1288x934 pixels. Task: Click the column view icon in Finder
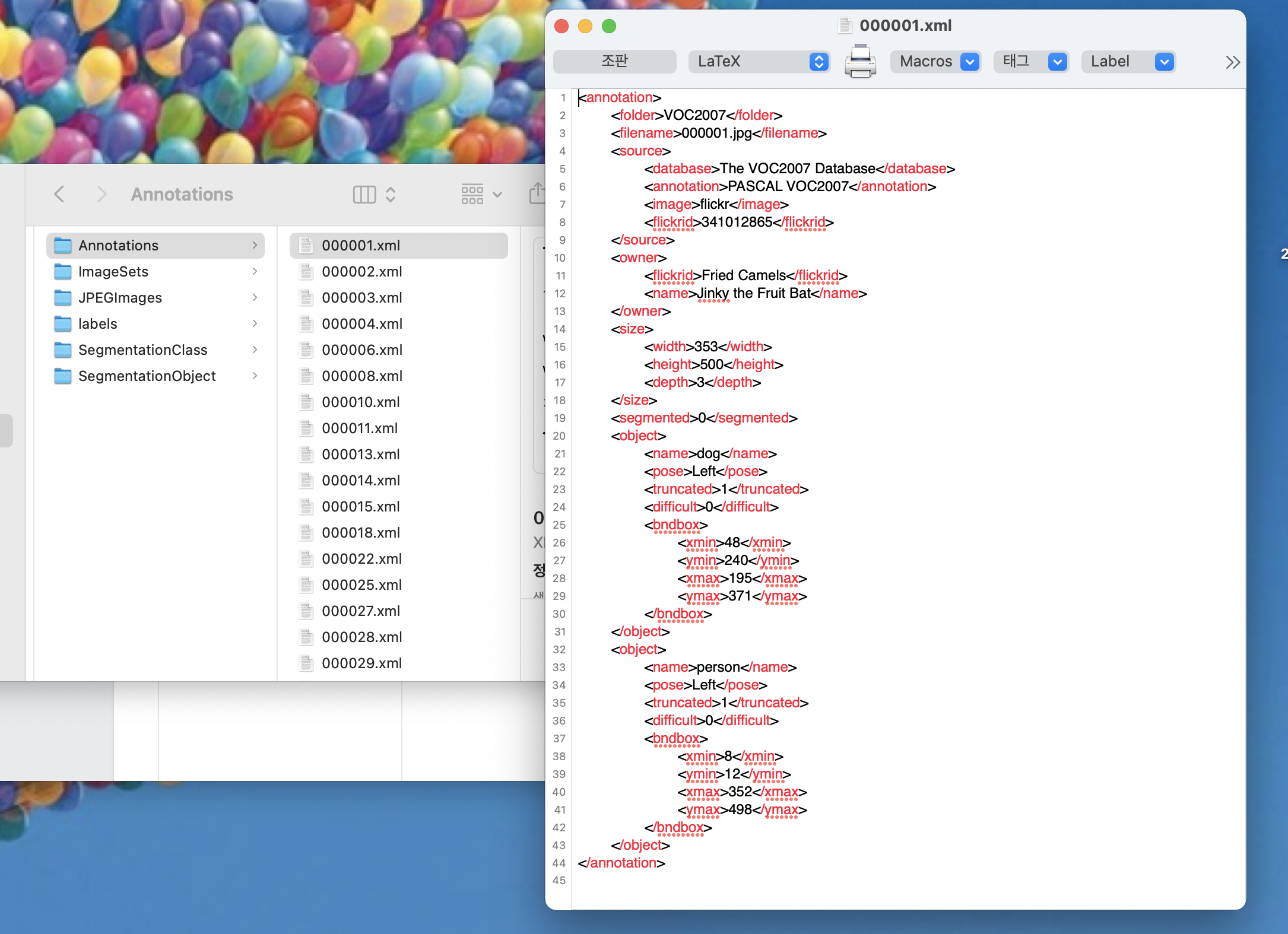(364, 194)
